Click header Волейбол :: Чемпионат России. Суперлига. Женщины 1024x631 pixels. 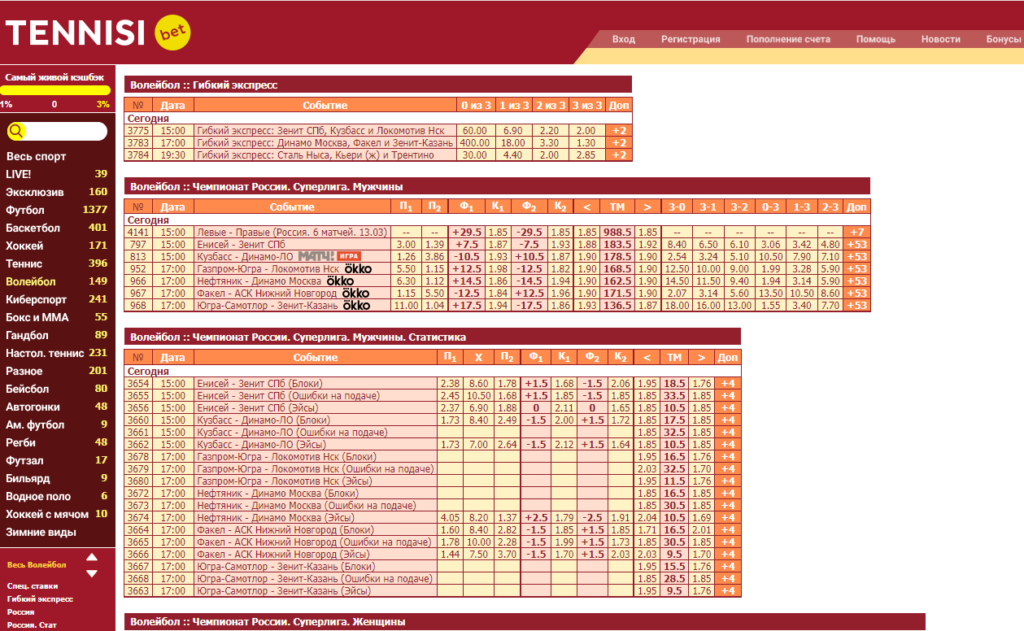524,622
